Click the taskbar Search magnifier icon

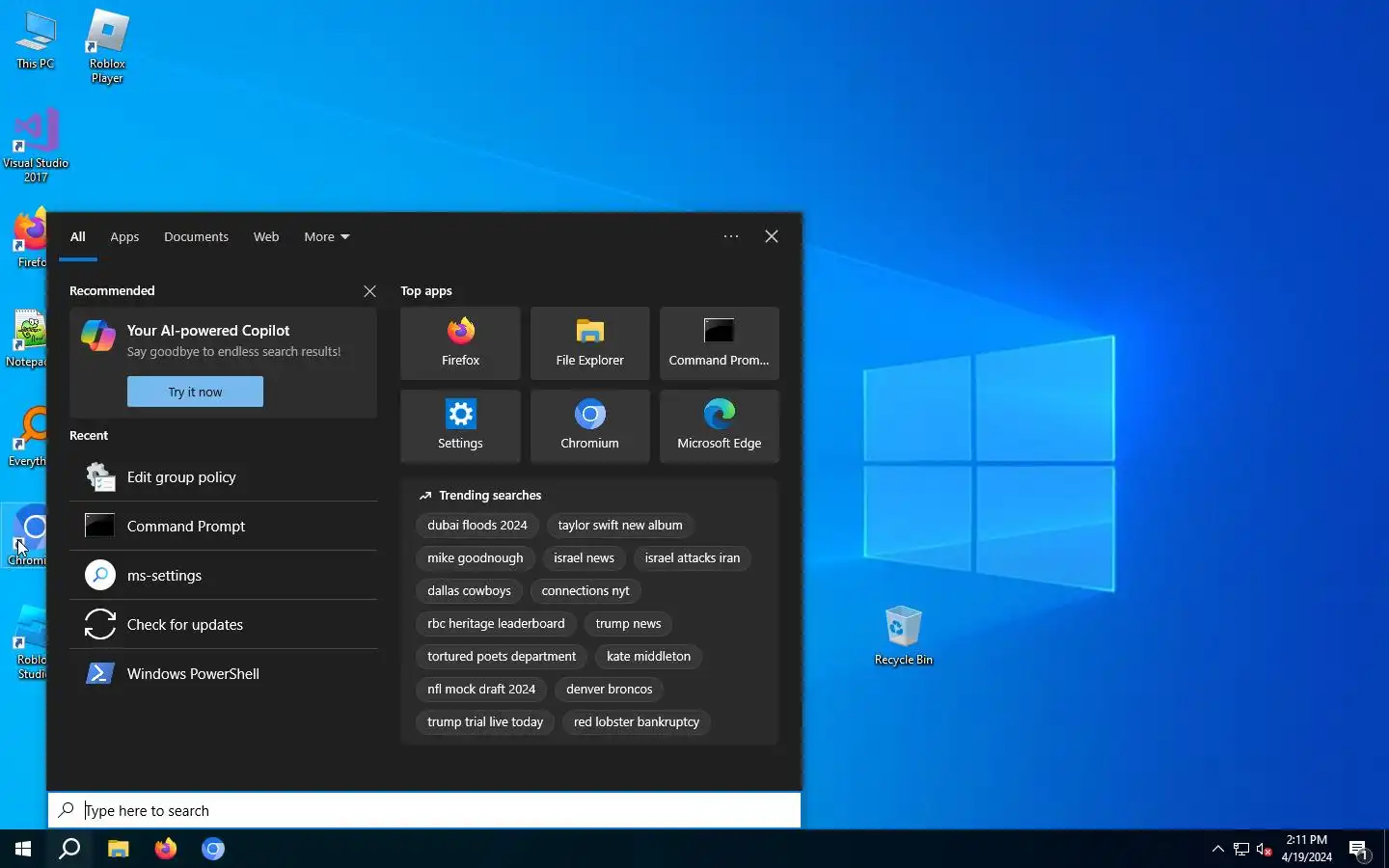69,849
